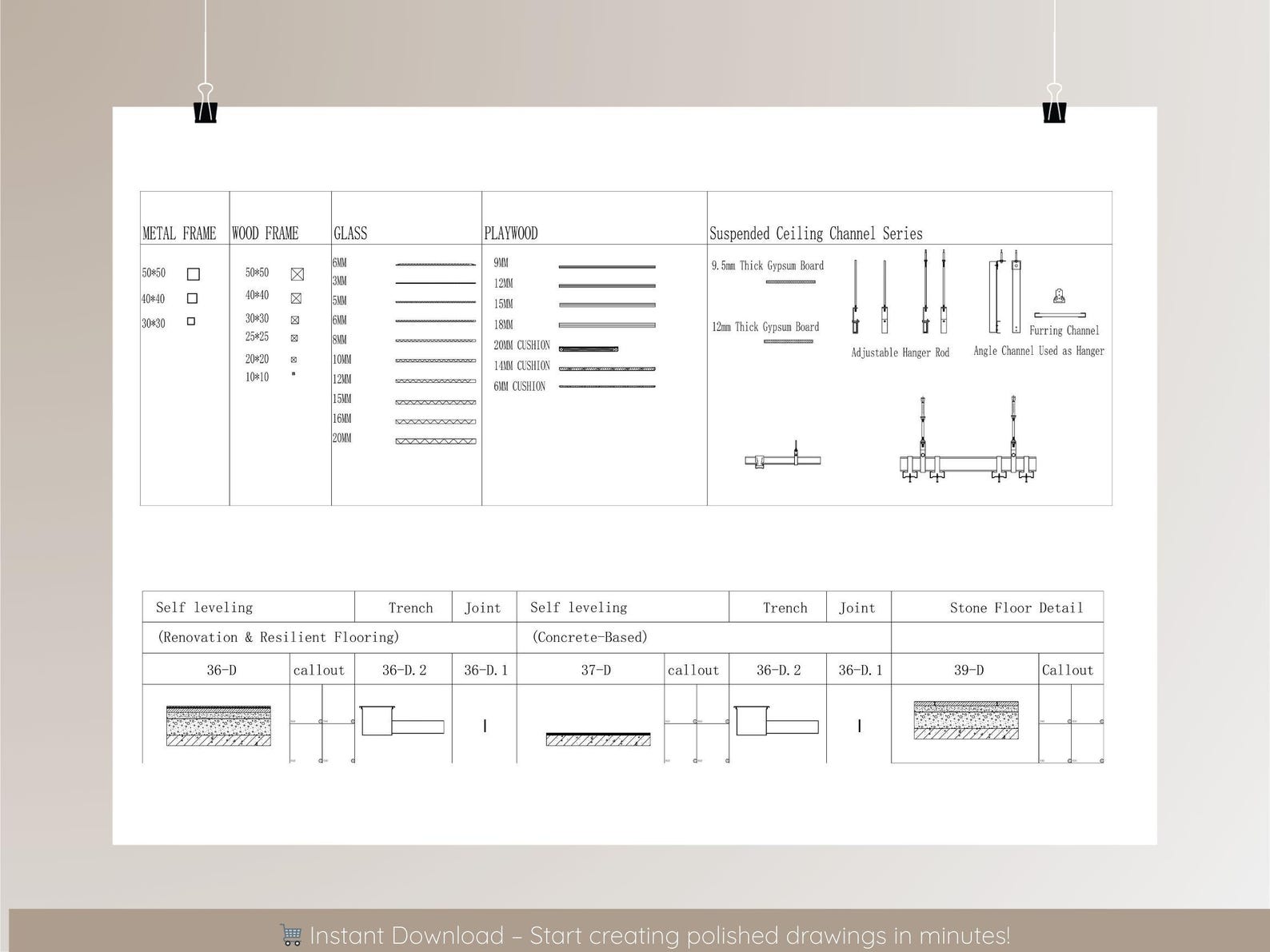
Task: Click the '16MM' glass label
Action: [341, 419]
